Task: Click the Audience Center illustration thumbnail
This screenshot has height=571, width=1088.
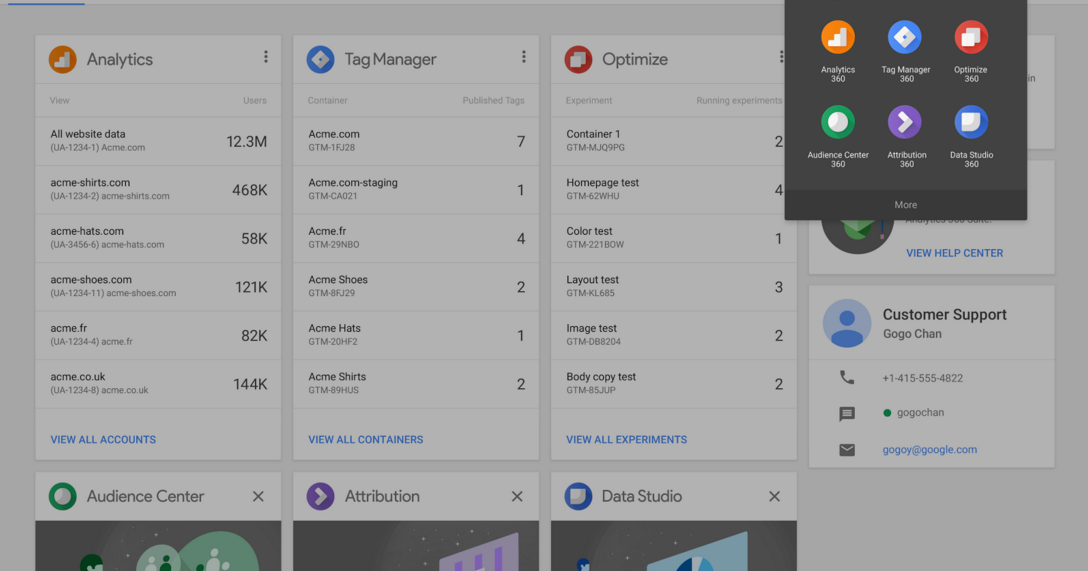Action: [158, 546]
